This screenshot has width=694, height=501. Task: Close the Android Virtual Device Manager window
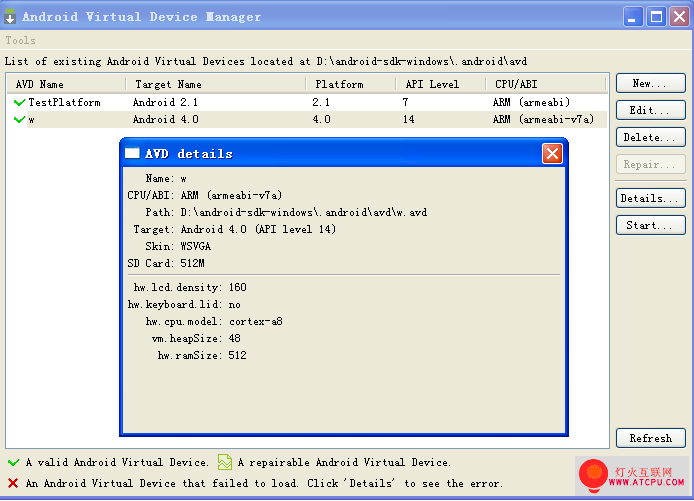[x=679, y=17]
